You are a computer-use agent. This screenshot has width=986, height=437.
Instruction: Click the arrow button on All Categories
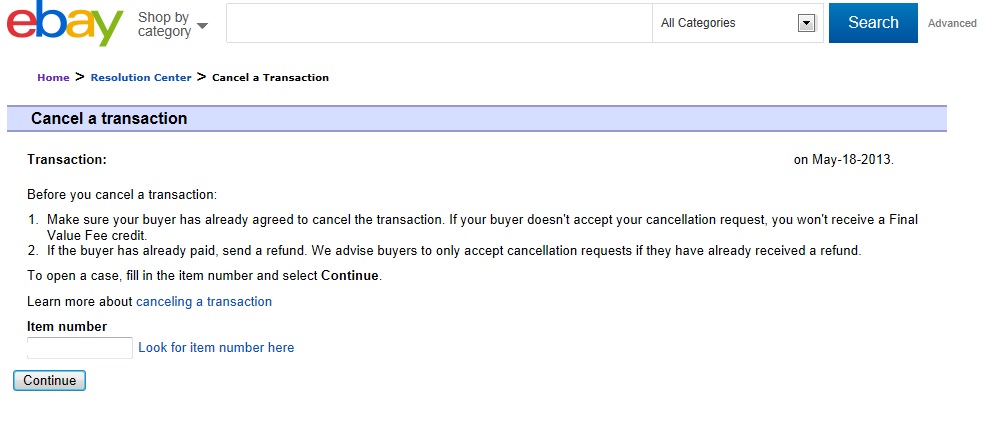(x=806, y=23)
